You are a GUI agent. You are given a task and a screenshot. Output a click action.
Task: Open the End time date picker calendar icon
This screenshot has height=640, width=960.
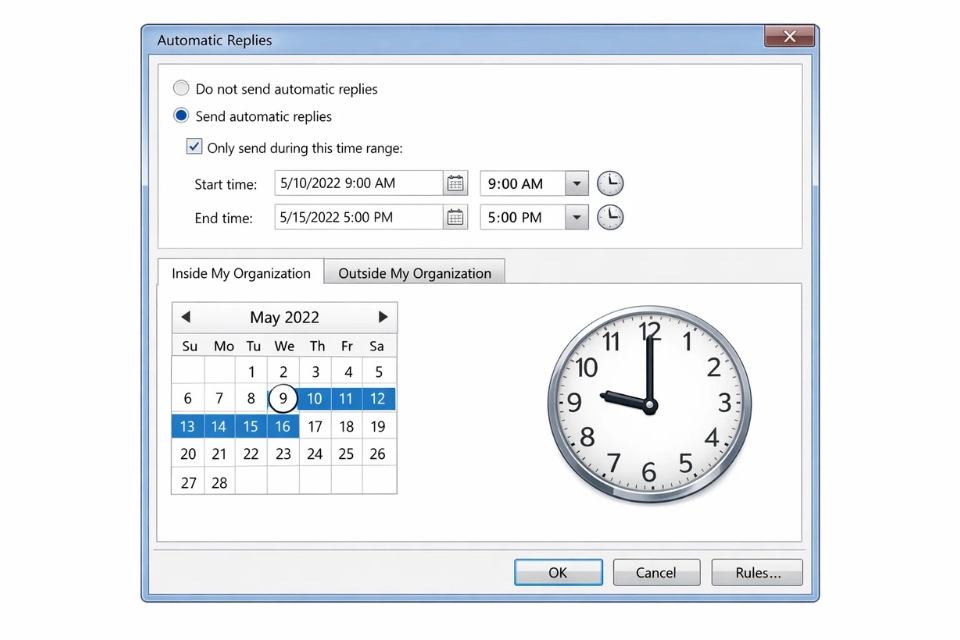pos(456,217)
